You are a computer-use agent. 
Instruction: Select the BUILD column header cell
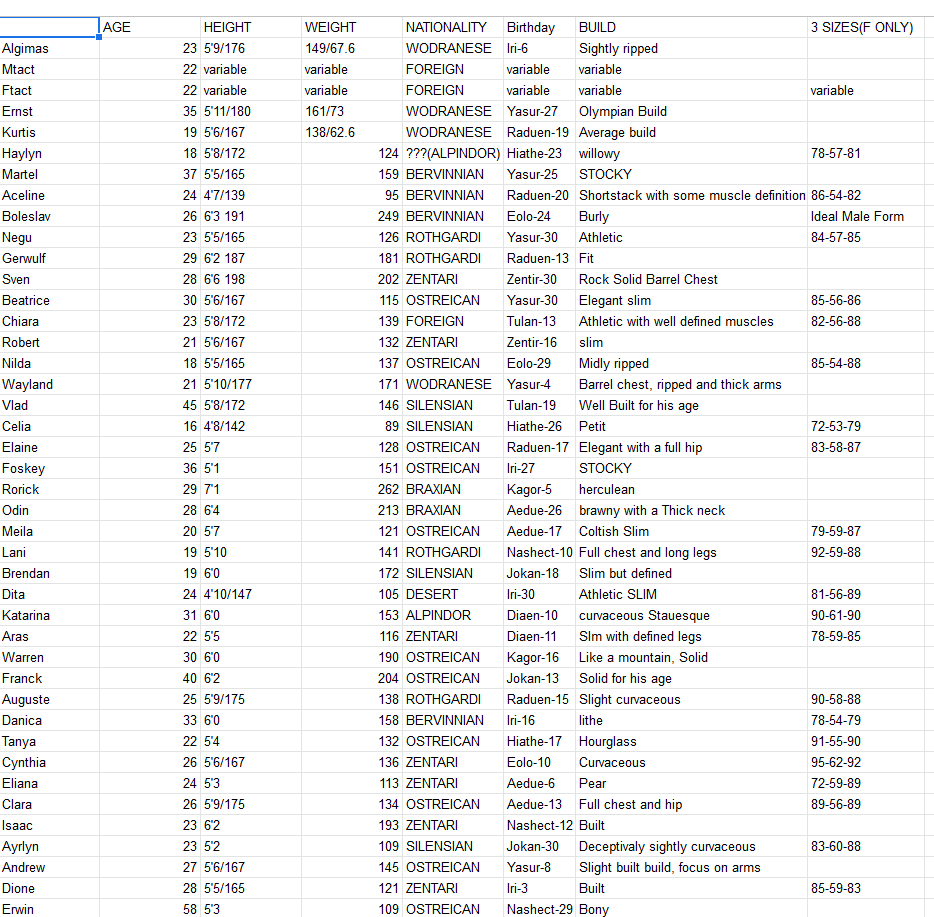(x=692, y=27)
